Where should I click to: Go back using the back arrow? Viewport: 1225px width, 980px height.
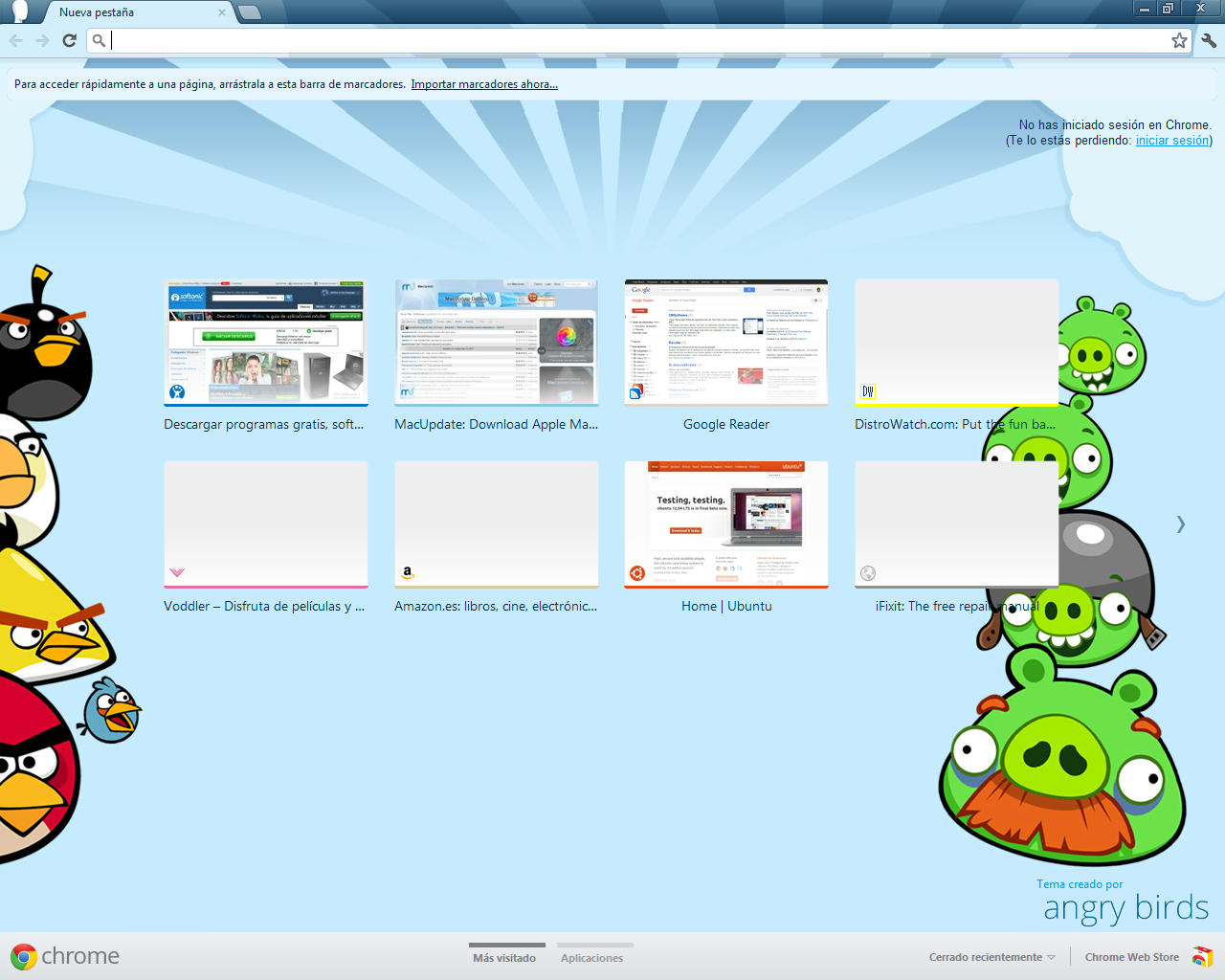click(15, 40)
